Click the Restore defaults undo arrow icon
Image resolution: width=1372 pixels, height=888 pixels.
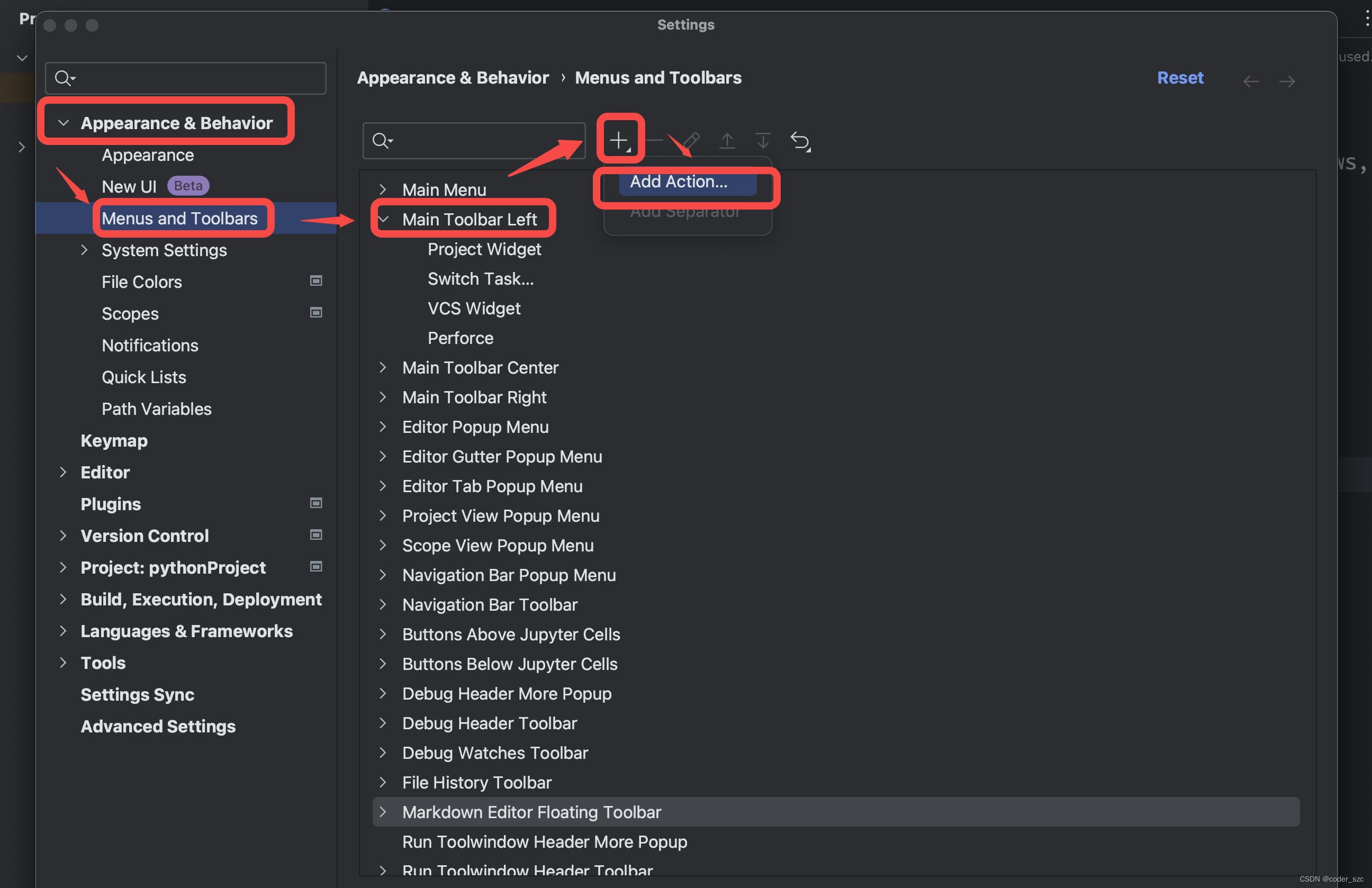pyautogui.click(x=800, y=141)
